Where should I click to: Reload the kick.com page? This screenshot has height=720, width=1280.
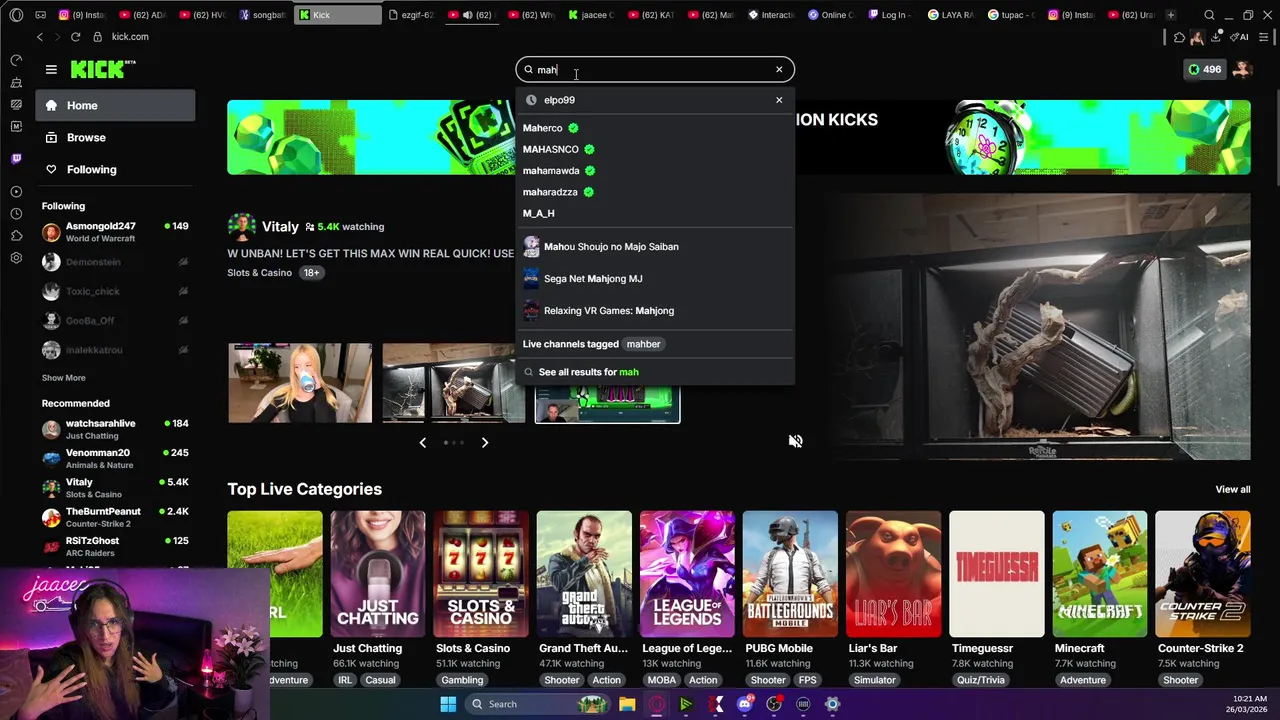pyautogui.click(x=75, y=37)
